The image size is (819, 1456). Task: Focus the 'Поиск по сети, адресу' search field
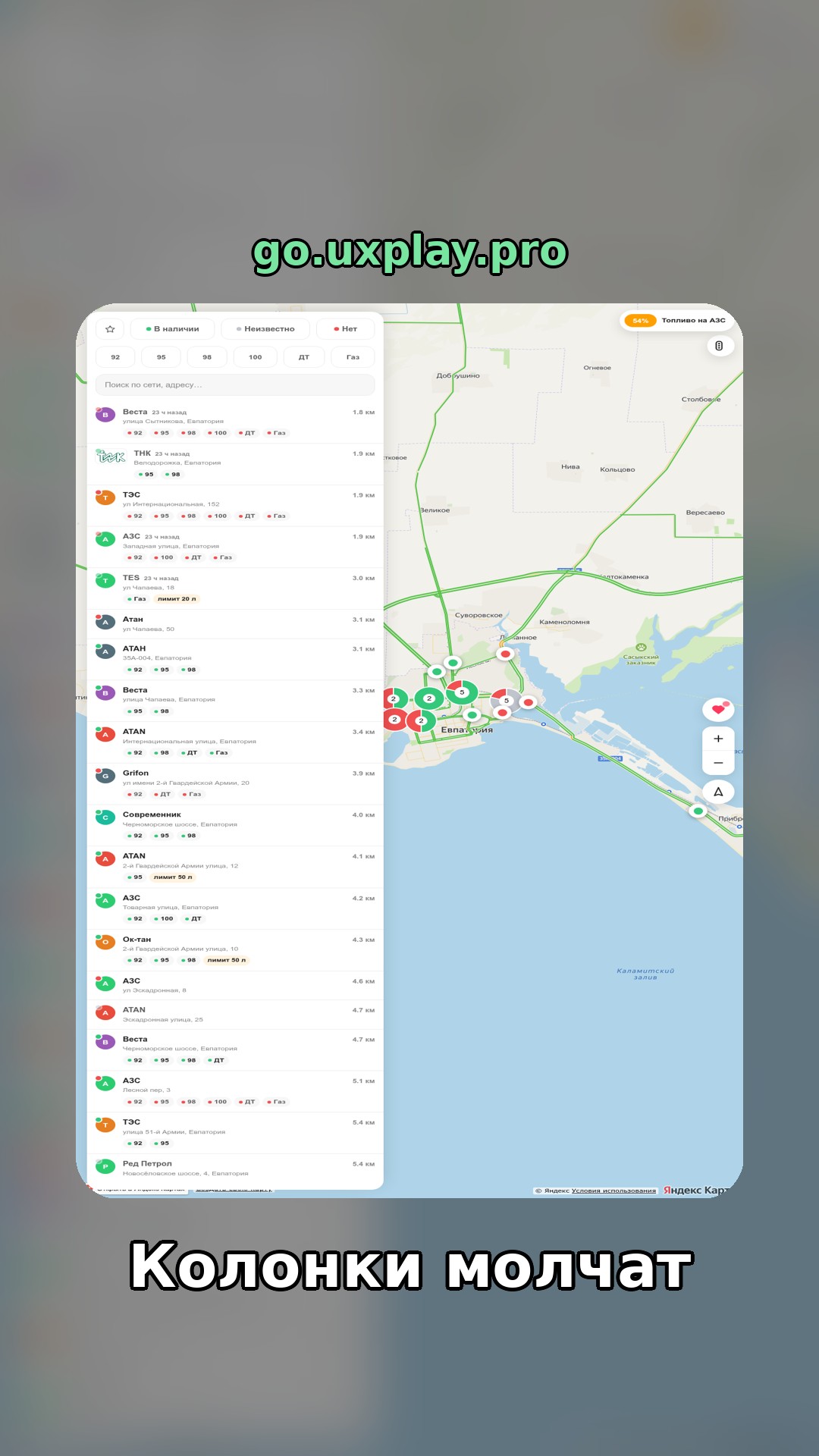(x=235, y=384)
